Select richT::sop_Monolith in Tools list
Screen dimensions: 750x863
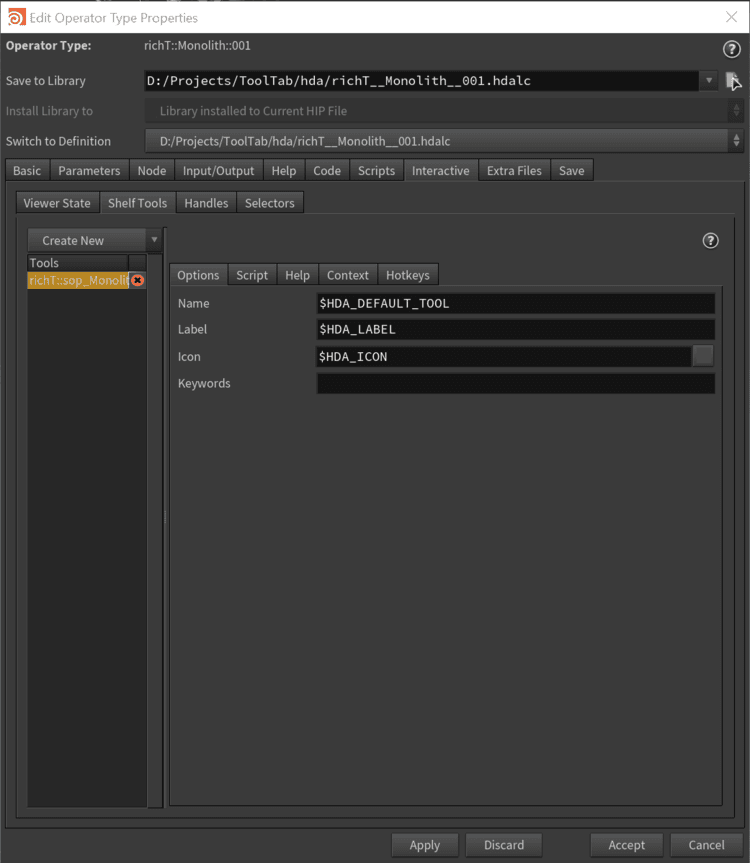[x=78, y=280]
